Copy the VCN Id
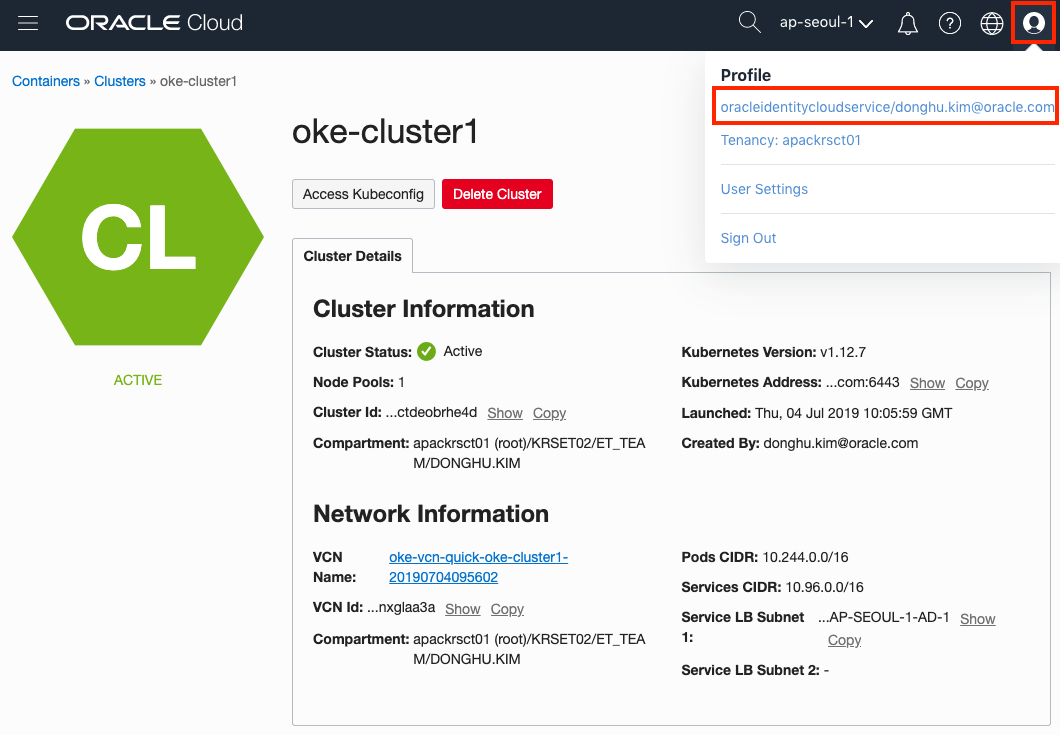The width and height of the screenshot is (1060, 735). point(507,609)
